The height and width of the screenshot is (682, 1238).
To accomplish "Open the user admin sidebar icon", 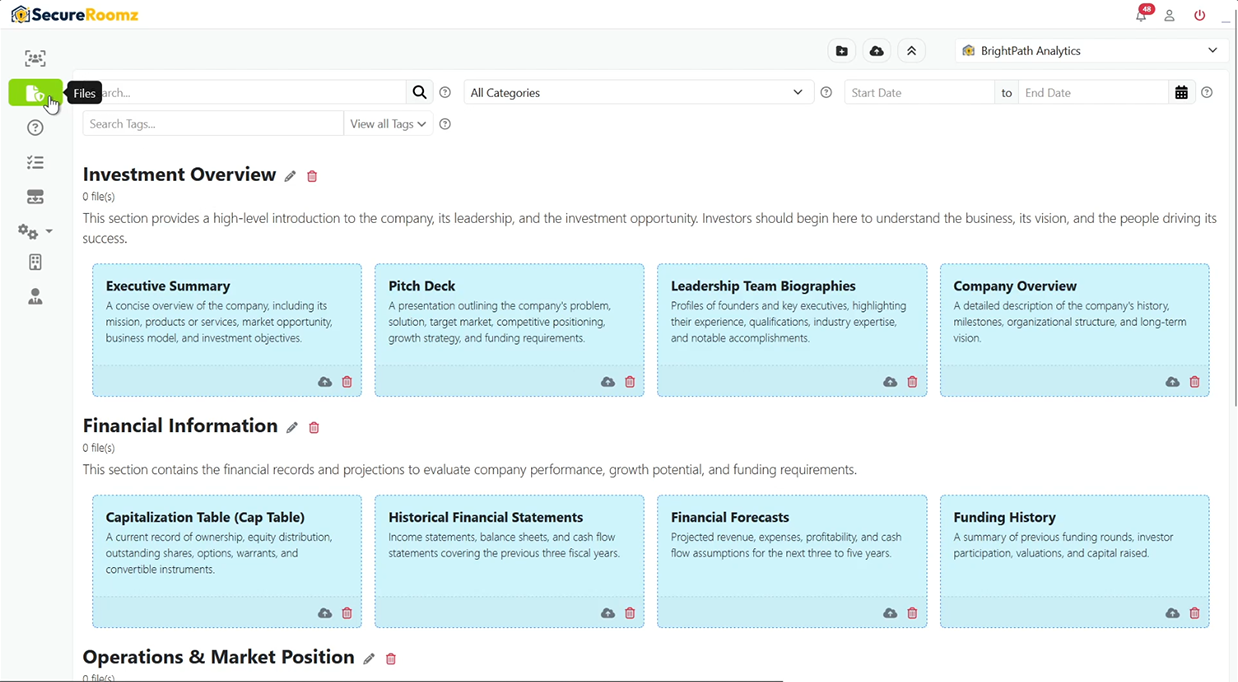I will (x=35, y=297).
